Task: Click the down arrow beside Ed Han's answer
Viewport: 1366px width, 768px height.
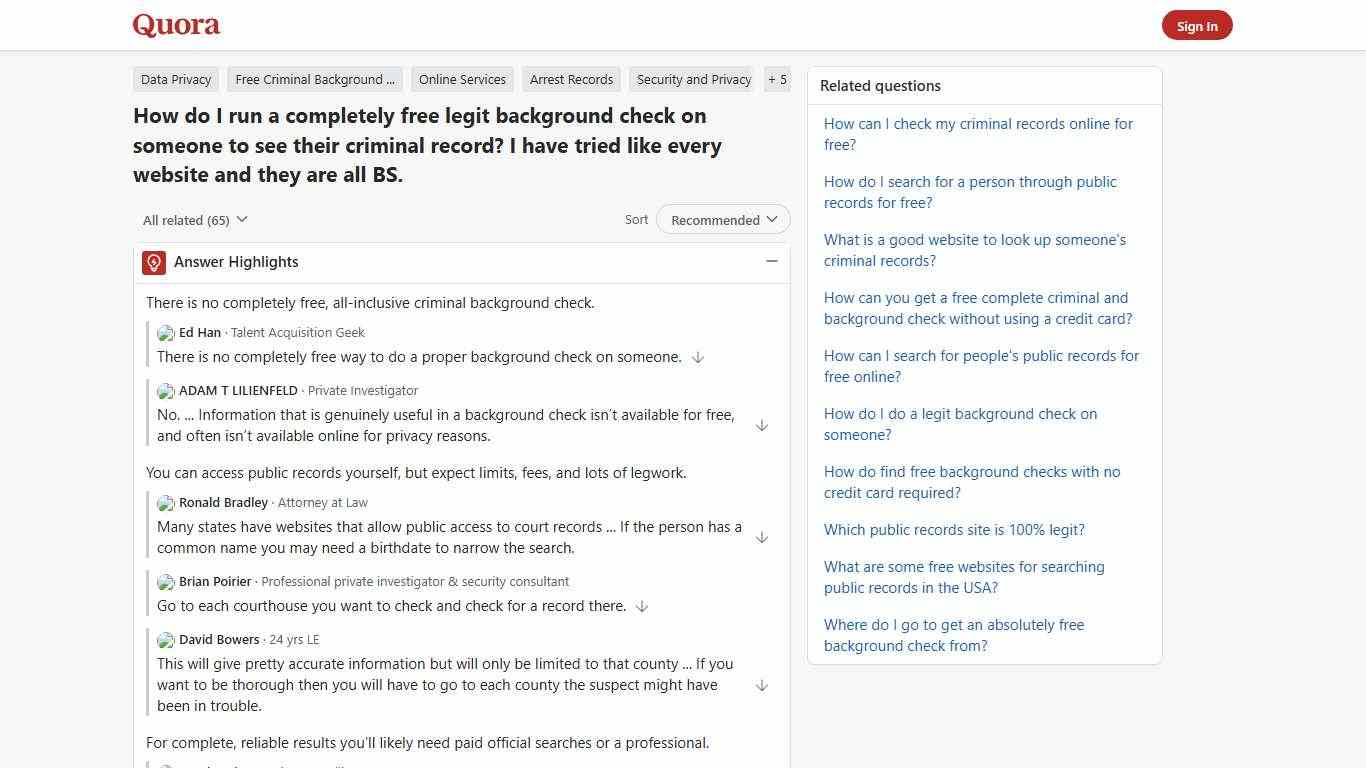Action: tap(697, 357)
